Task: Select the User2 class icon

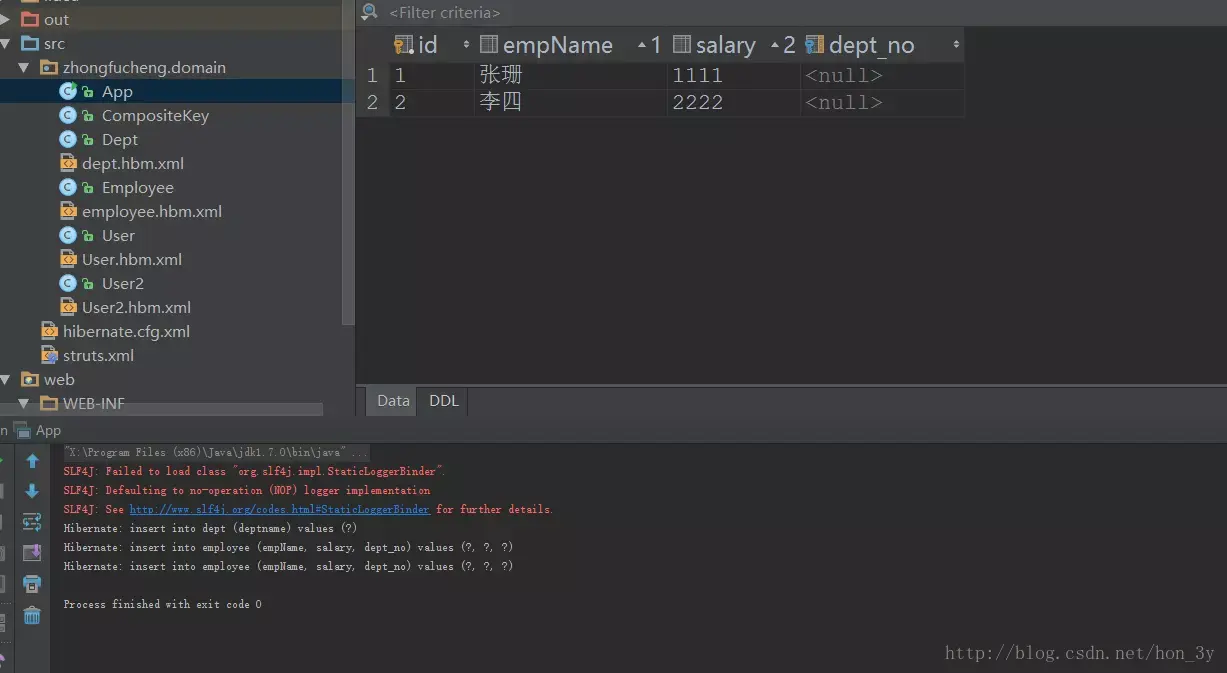Action: (68, 283)
